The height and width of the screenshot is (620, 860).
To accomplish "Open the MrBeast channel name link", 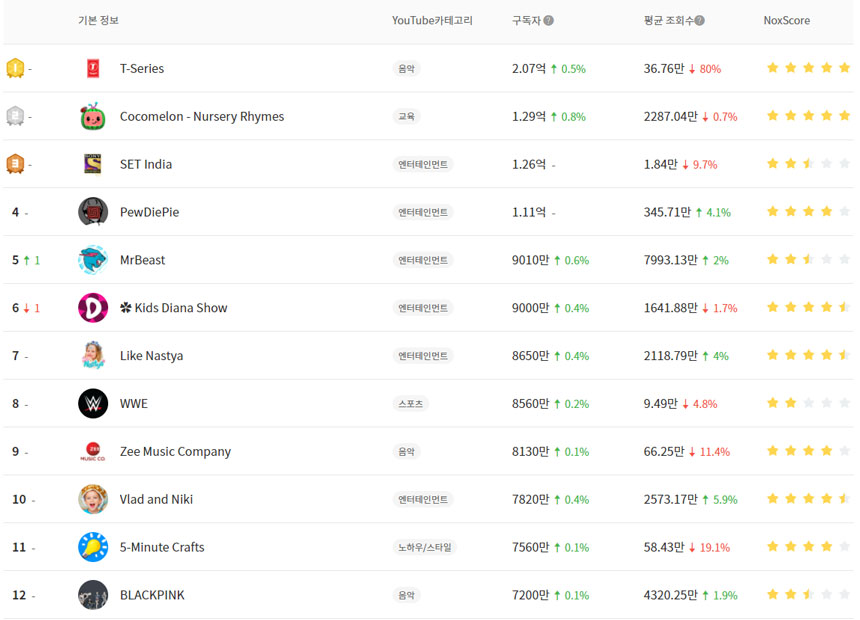I will 142,260.
